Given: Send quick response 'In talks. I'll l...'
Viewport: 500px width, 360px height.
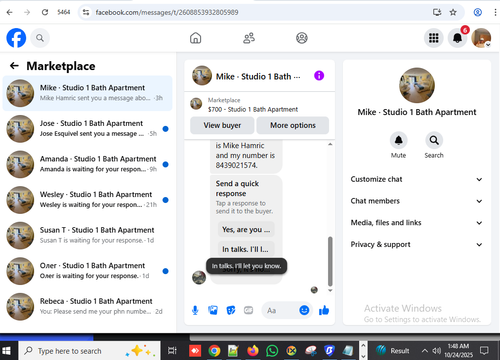Looking at the screenshot, I should coord(246,249).
